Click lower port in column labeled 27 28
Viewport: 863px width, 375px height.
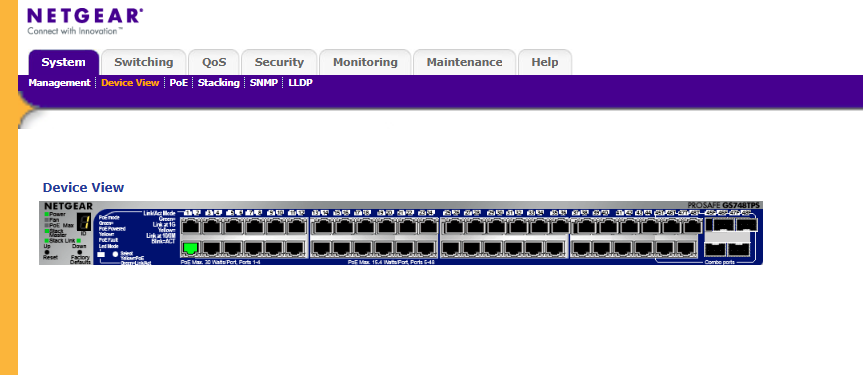471,248
